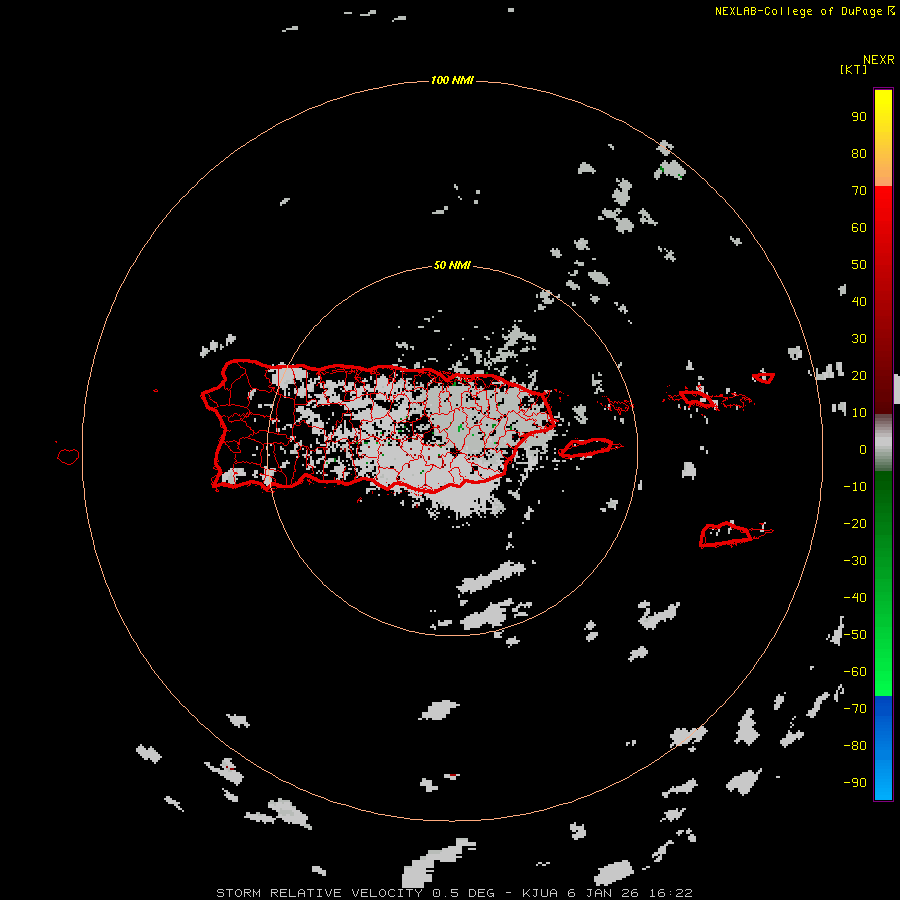Click the -10 value on velocity scale
The width and height of the screenshot is (900, 900).
click(x=855, y=487)
